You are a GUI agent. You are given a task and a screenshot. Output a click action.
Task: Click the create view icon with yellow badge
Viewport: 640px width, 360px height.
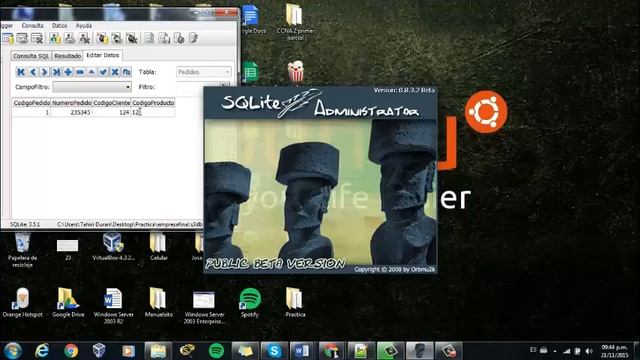102,39
